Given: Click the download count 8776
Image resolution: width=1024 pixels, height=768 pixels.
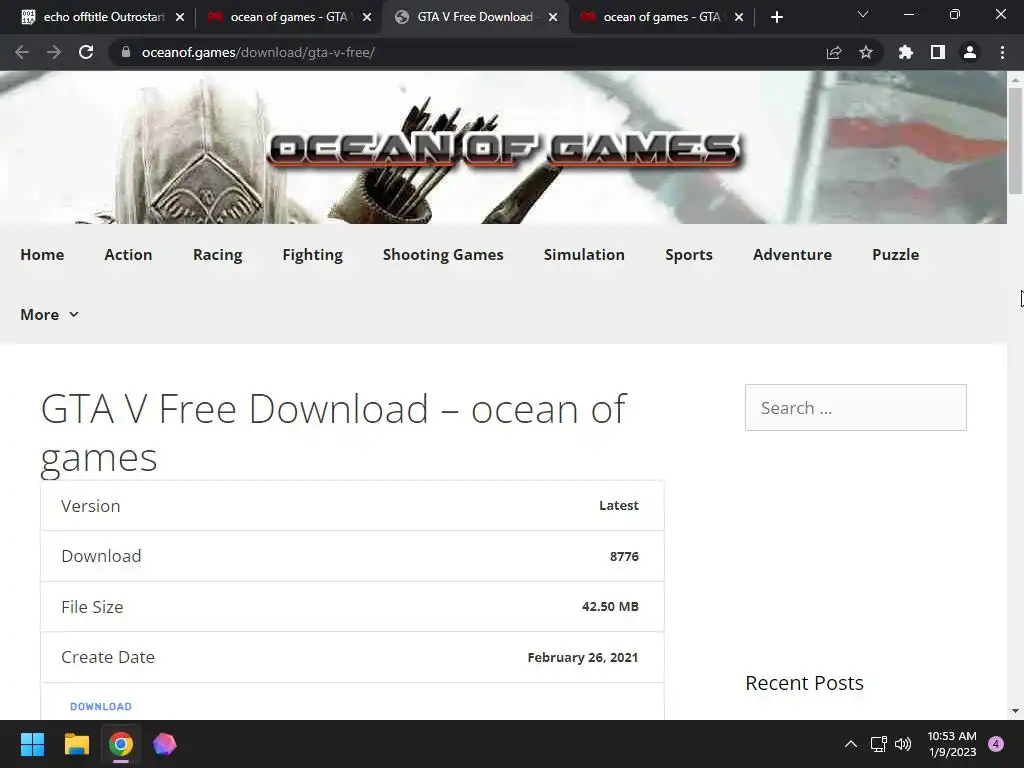Looking at the screenshot, I should pyautogui.click(x=624, y=556).
